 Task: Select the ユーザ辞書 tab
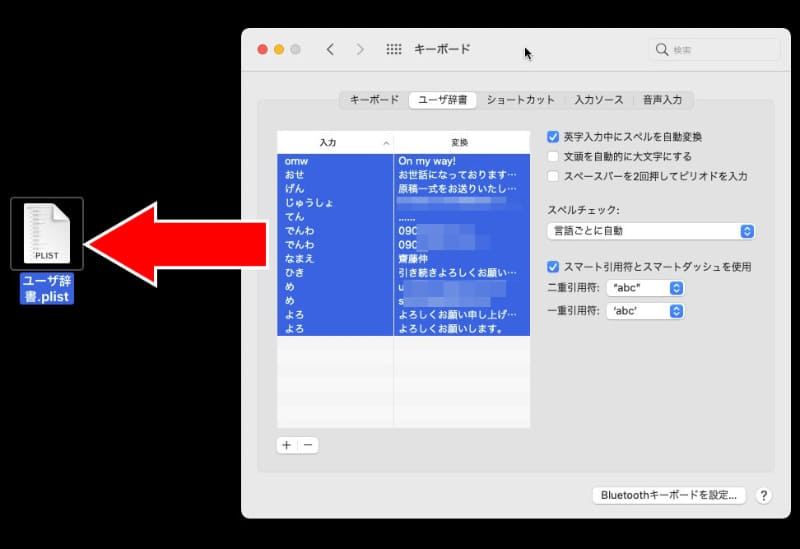[442, 100]
